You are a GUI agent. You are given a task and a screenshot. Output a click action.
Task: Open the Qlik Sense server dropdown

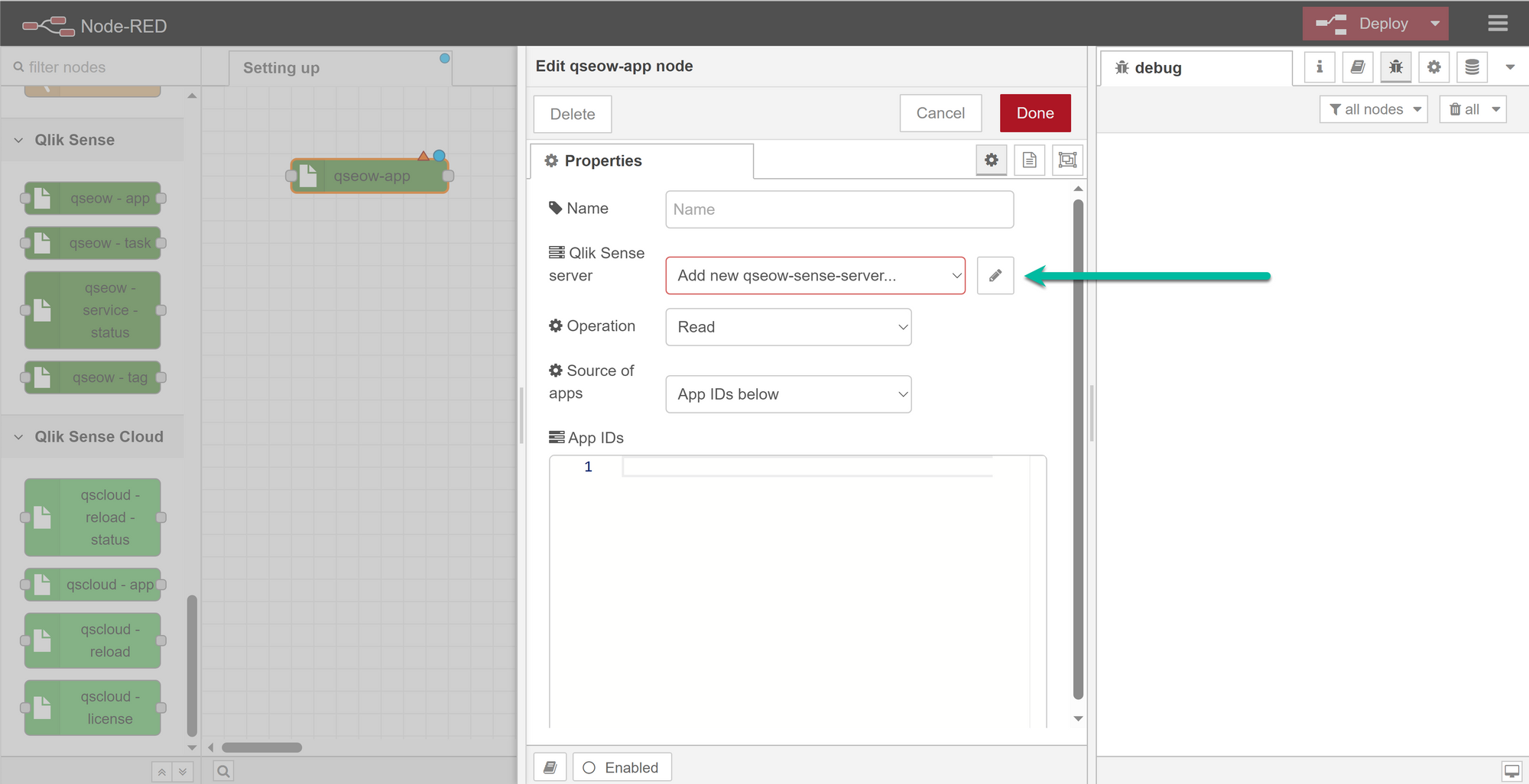coord(816,275)
